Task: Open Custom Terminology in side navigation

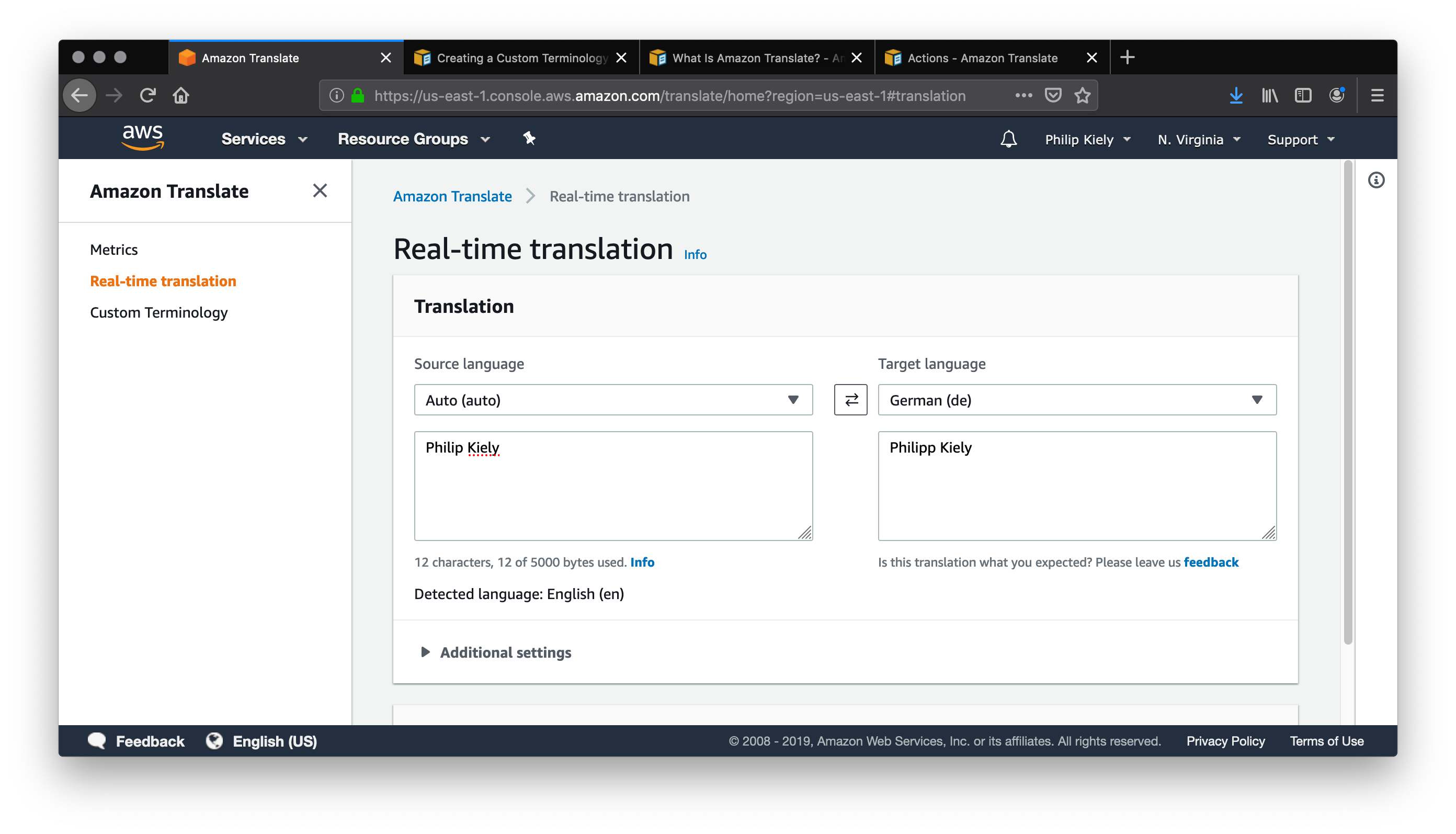Action: (158, 312)
